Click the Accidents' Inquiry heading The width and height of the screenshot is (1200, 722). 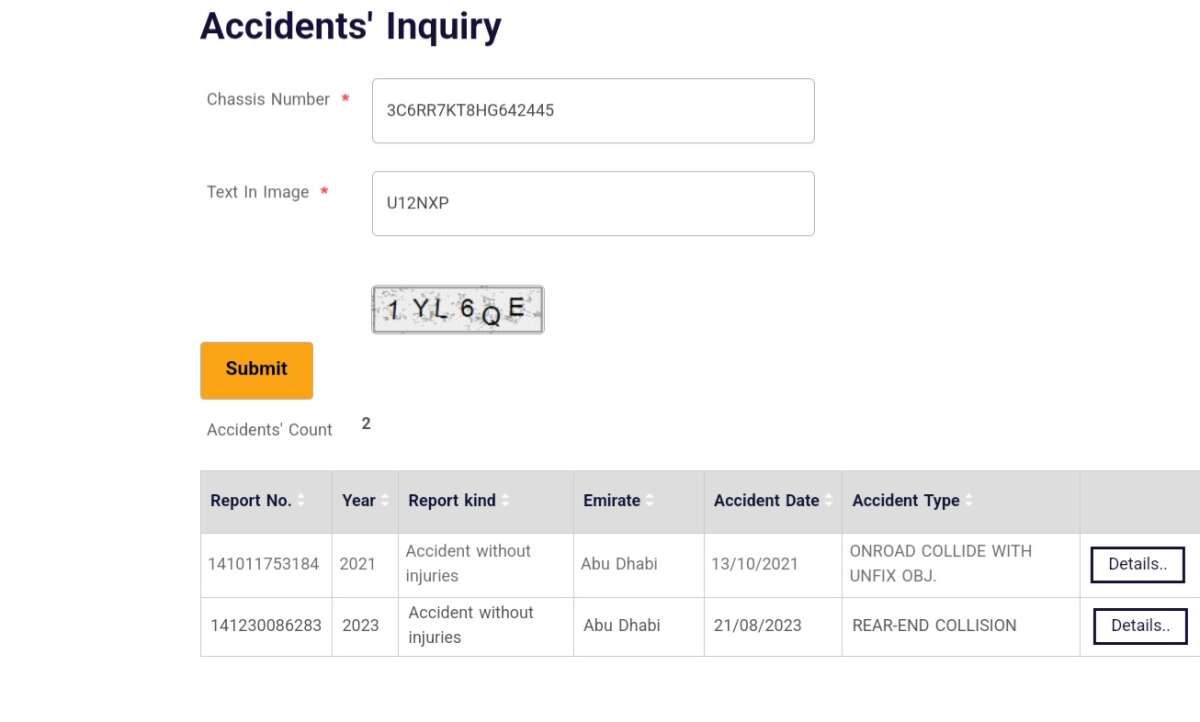350,26
